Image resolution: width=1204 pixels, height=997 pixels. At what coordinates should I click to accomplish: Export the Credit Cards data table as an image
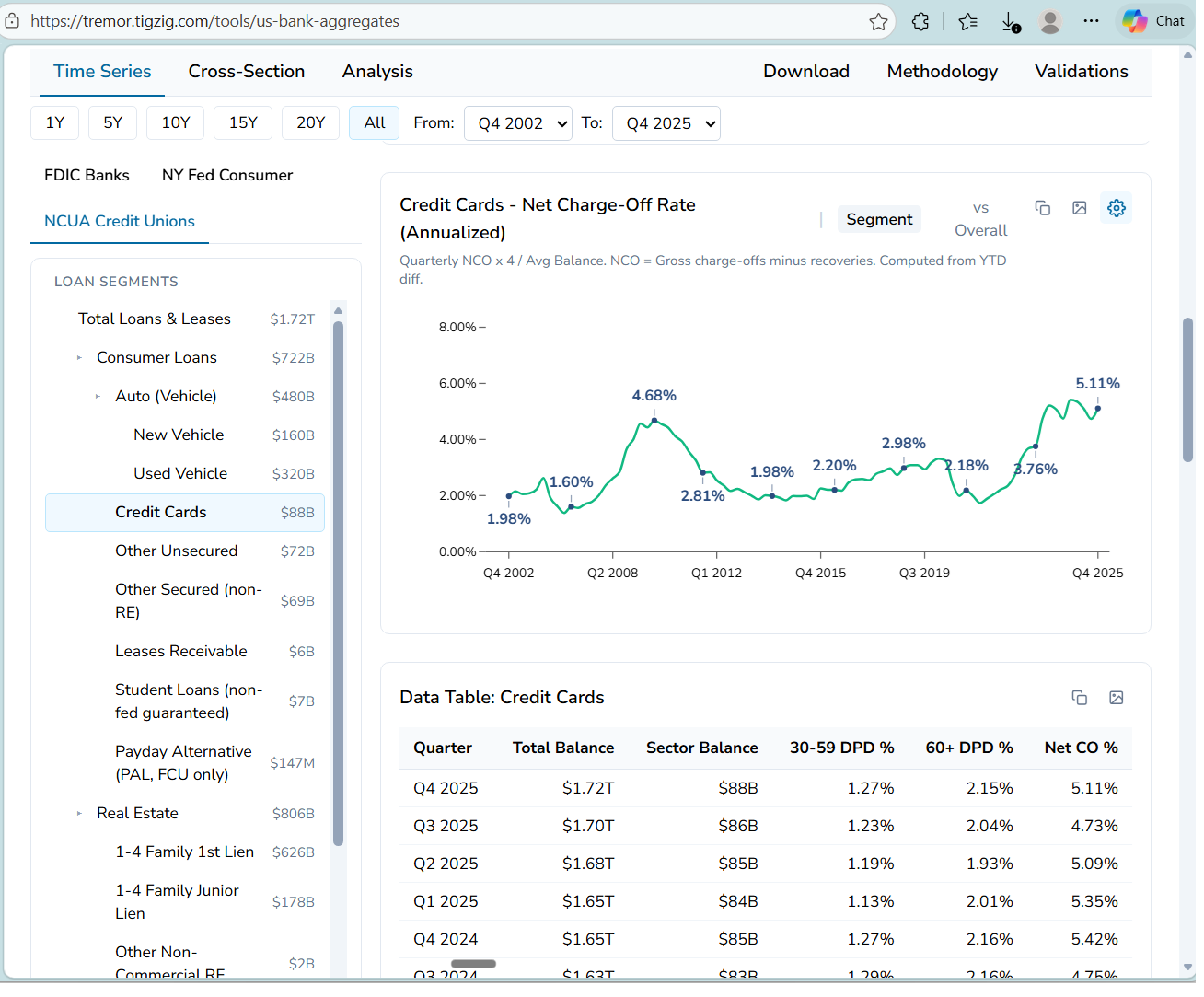pyautogui.click(x=1117, y=698)
